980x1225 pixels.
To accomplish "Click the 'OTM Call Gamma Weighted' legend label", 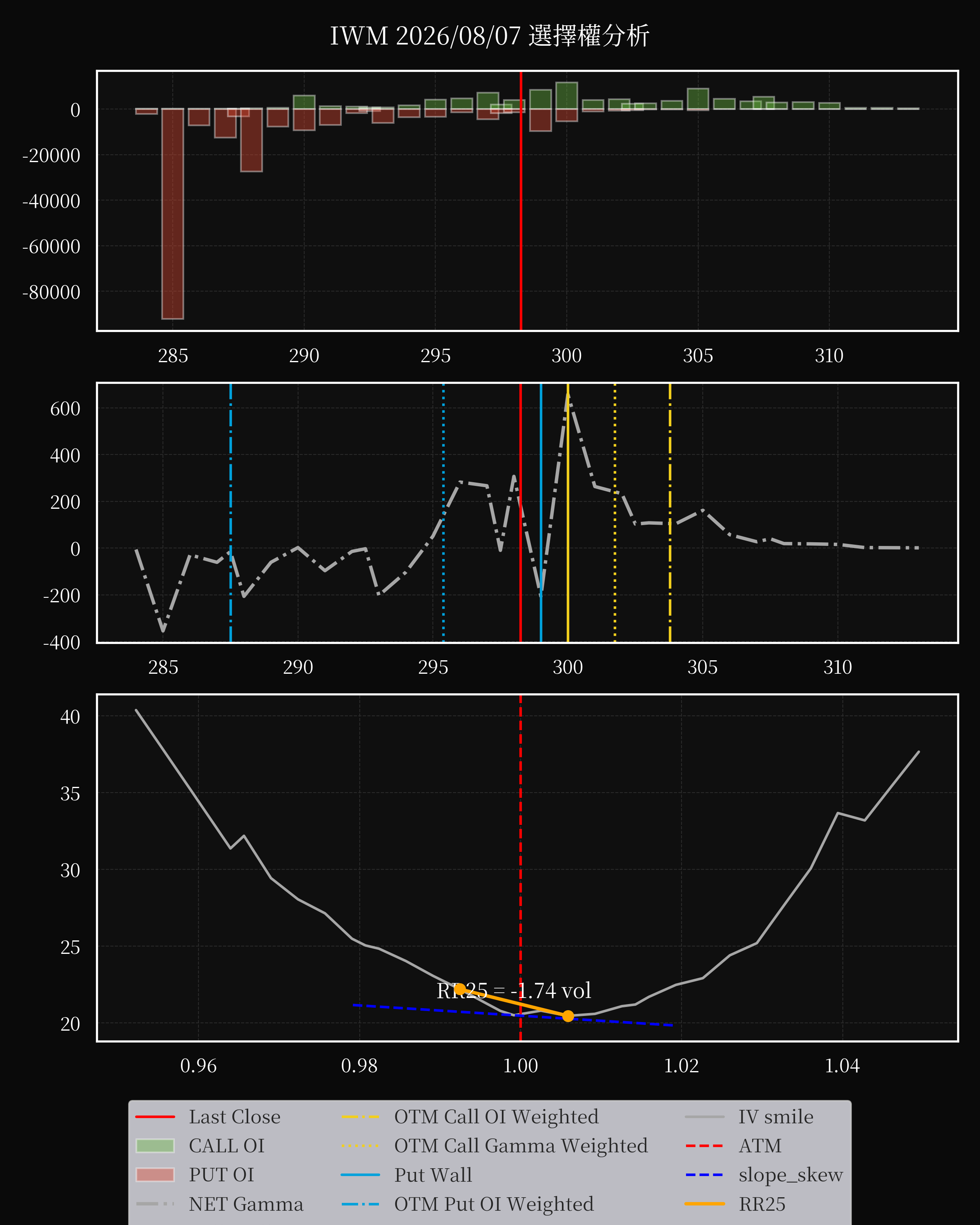I will click(x=521, y=1145).
